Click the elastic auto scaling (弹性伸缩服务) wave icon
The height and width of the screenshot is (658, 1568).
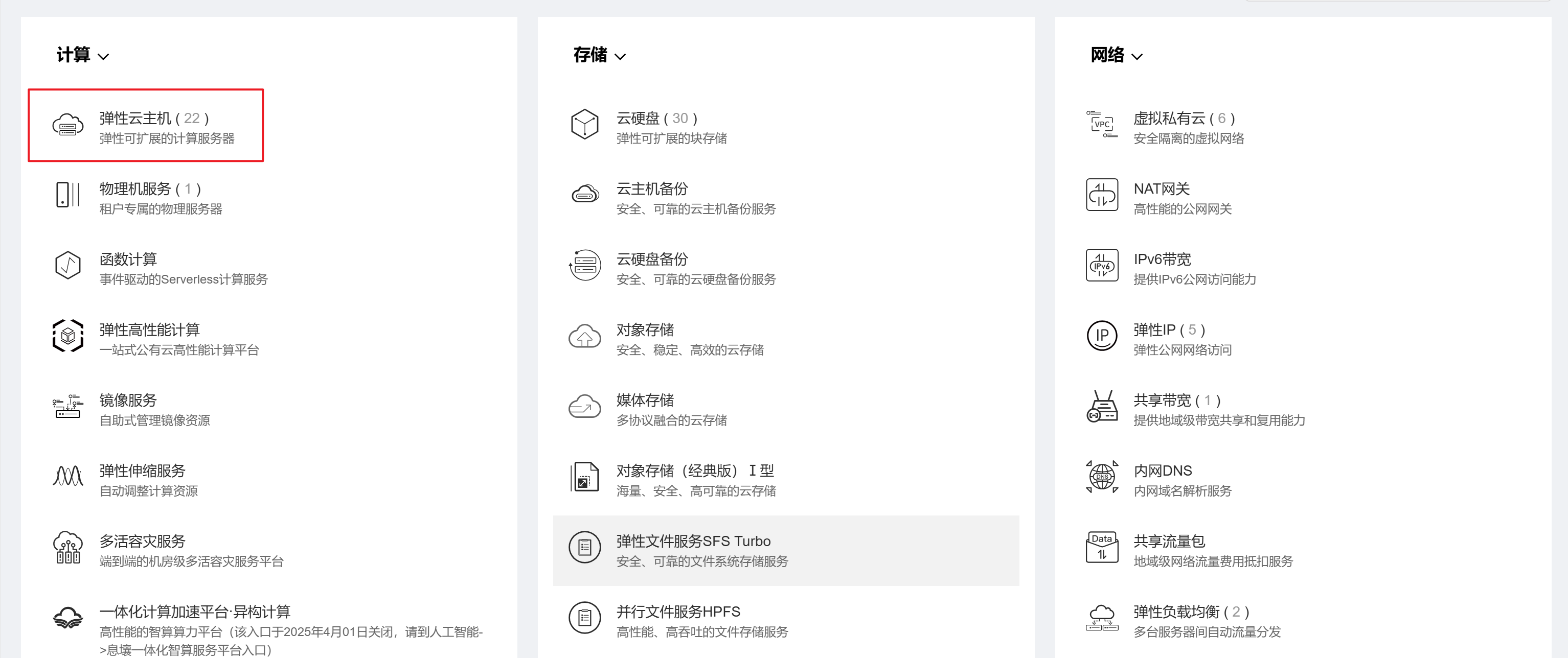(x=67, y=476)
